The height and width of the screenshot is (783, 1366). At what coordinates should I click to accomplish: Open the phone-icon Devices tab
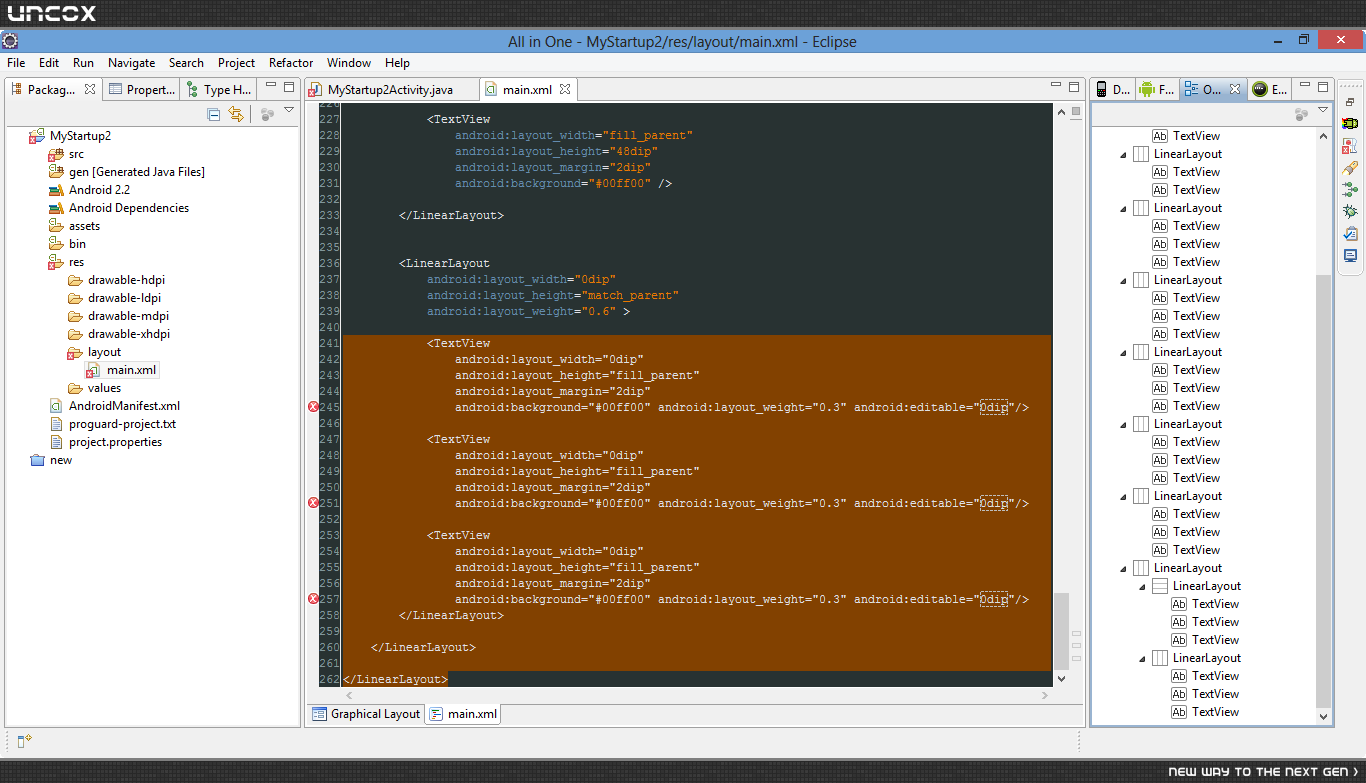[x=1113, y=89]
